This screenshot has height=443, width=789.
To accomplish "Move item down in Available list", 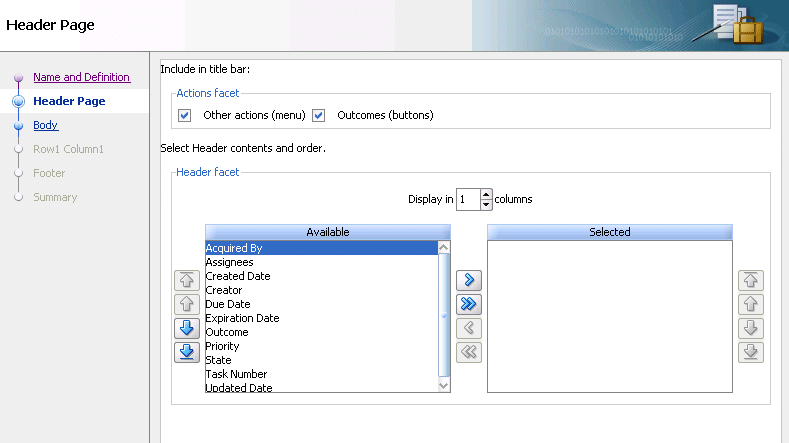I will (x=187, y=328).
